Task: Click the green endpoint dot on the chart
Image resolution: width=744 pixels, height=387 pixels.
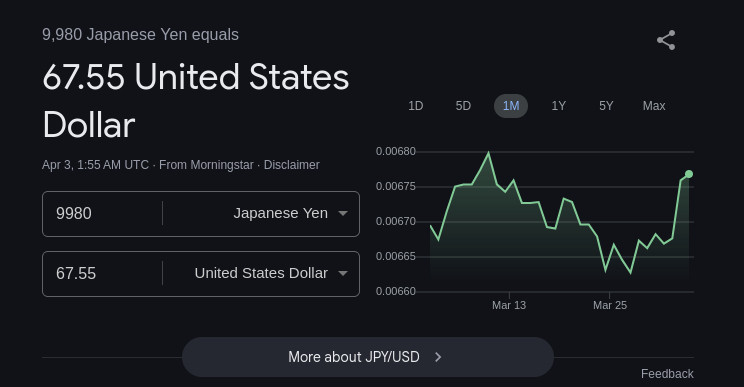Action: (689, 174)
